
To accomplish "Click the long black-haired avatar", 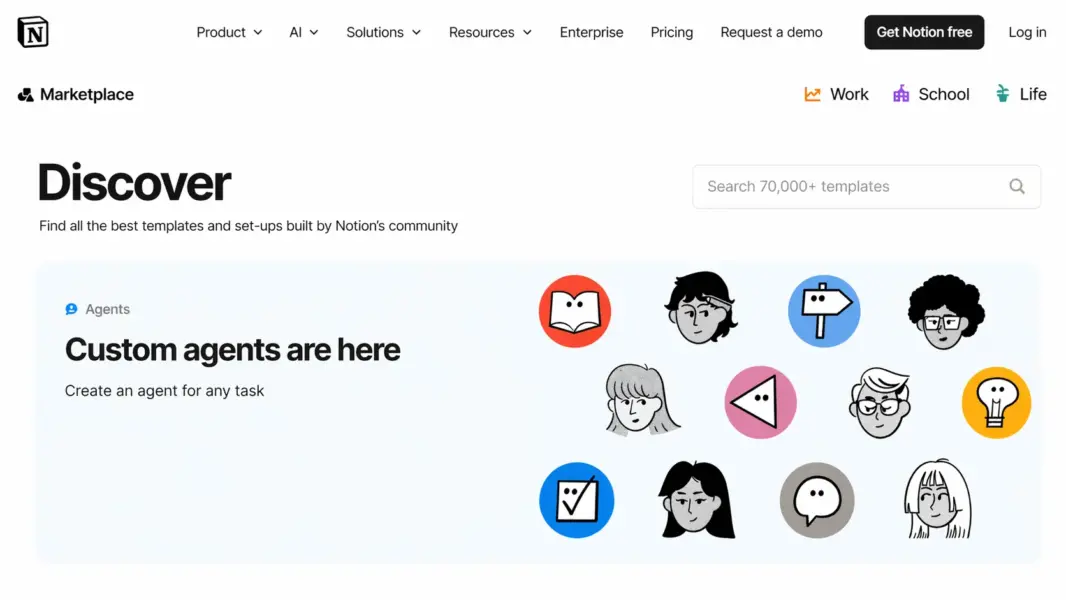I will point(696,500).
